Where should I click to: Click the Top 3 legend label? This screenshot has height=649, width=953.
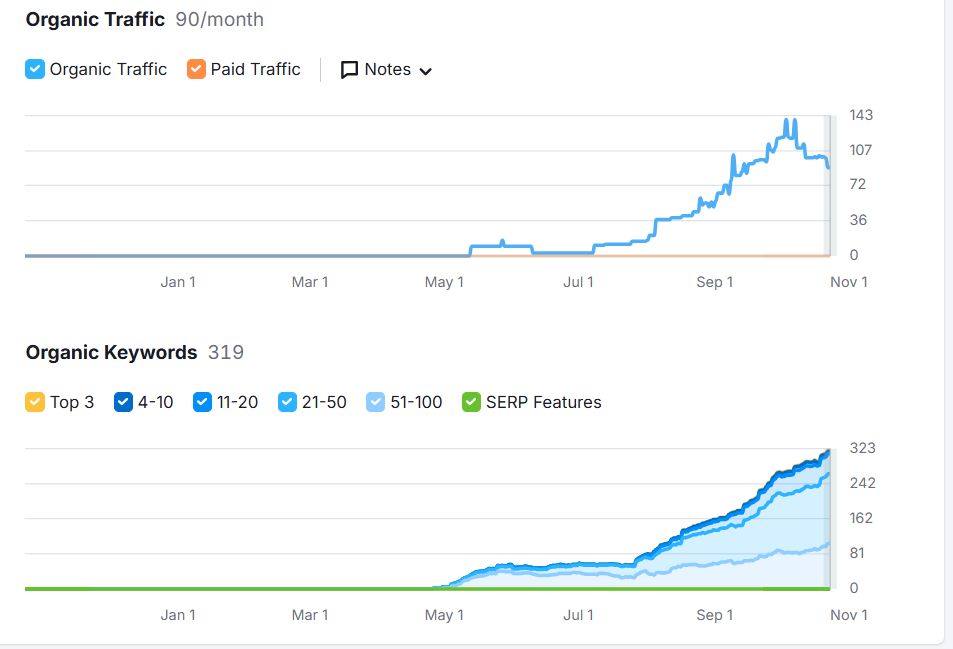(x=72, y=402)
